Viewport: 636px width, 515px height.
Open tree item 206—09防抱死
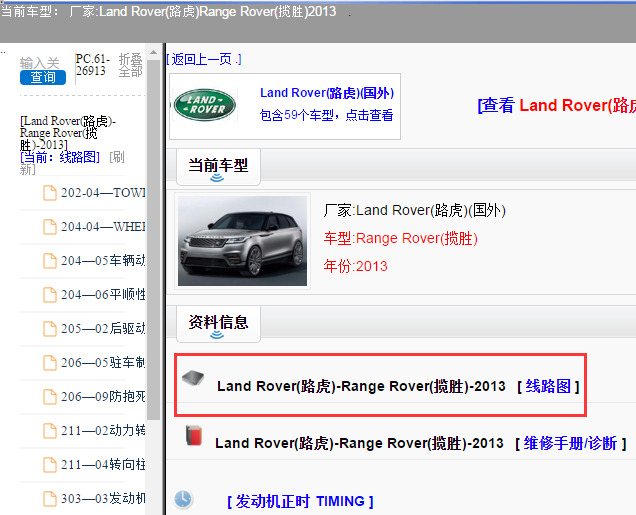click(x=103, y=396)
